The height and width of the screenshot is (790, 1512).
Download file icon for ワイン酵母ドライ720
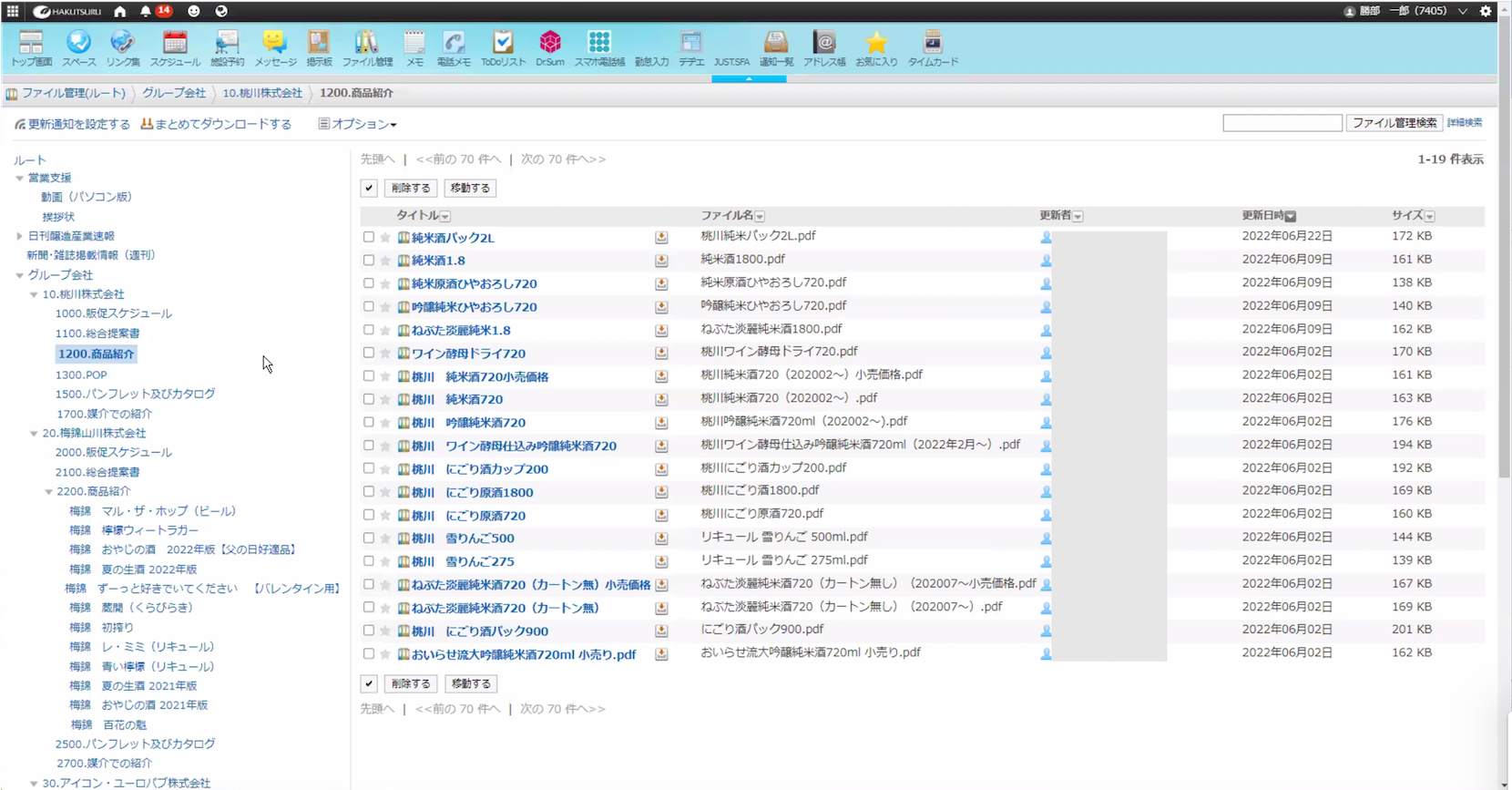pos(661,354)
